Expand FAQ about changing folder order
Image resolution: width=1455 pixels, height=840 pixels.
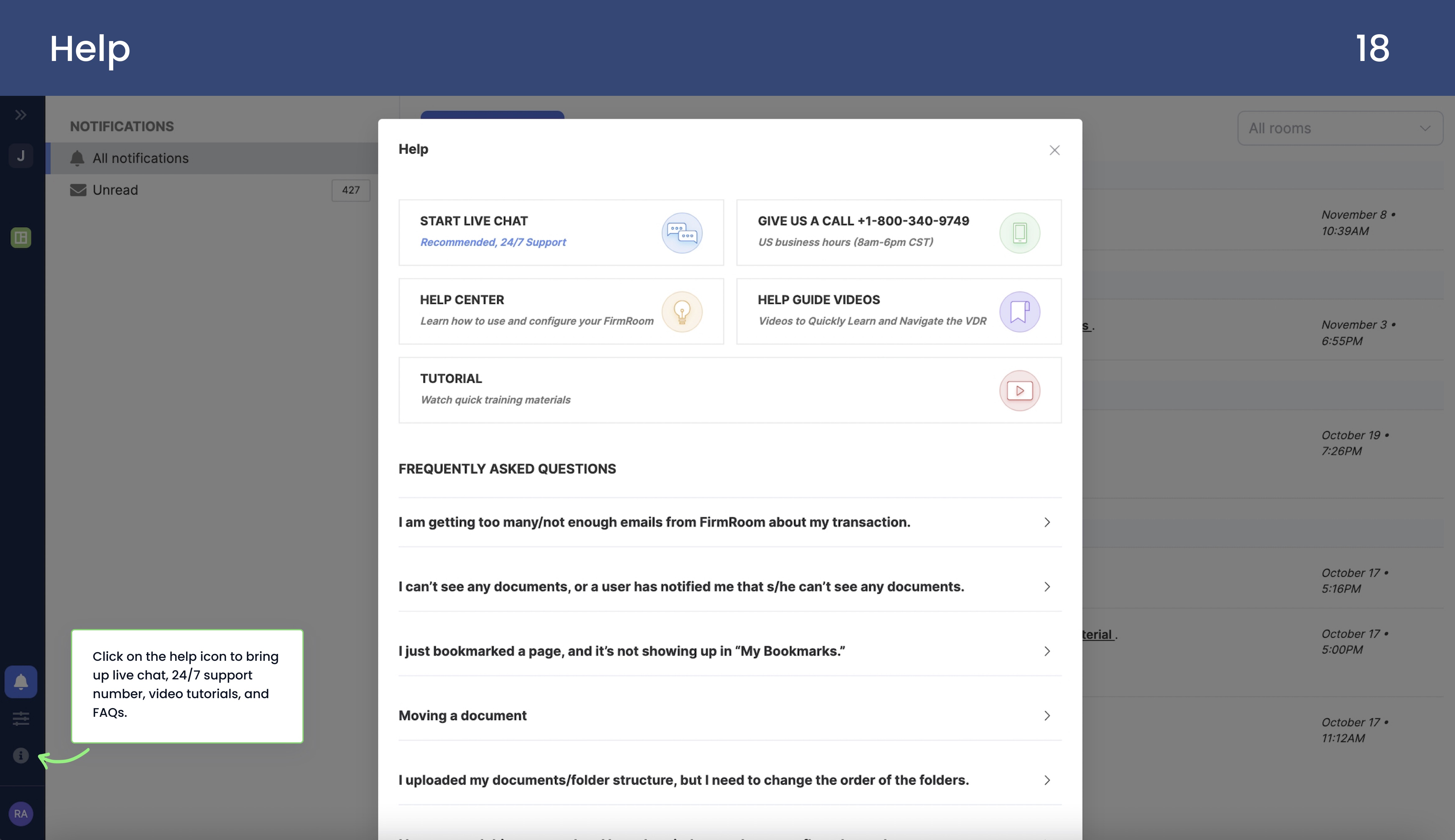click(x=730, y=781)
